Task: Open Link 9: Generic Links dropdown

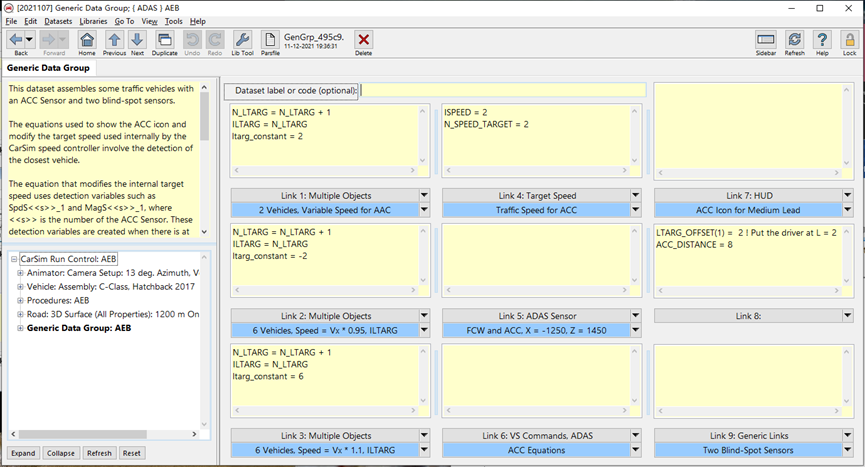Action: 847,435
